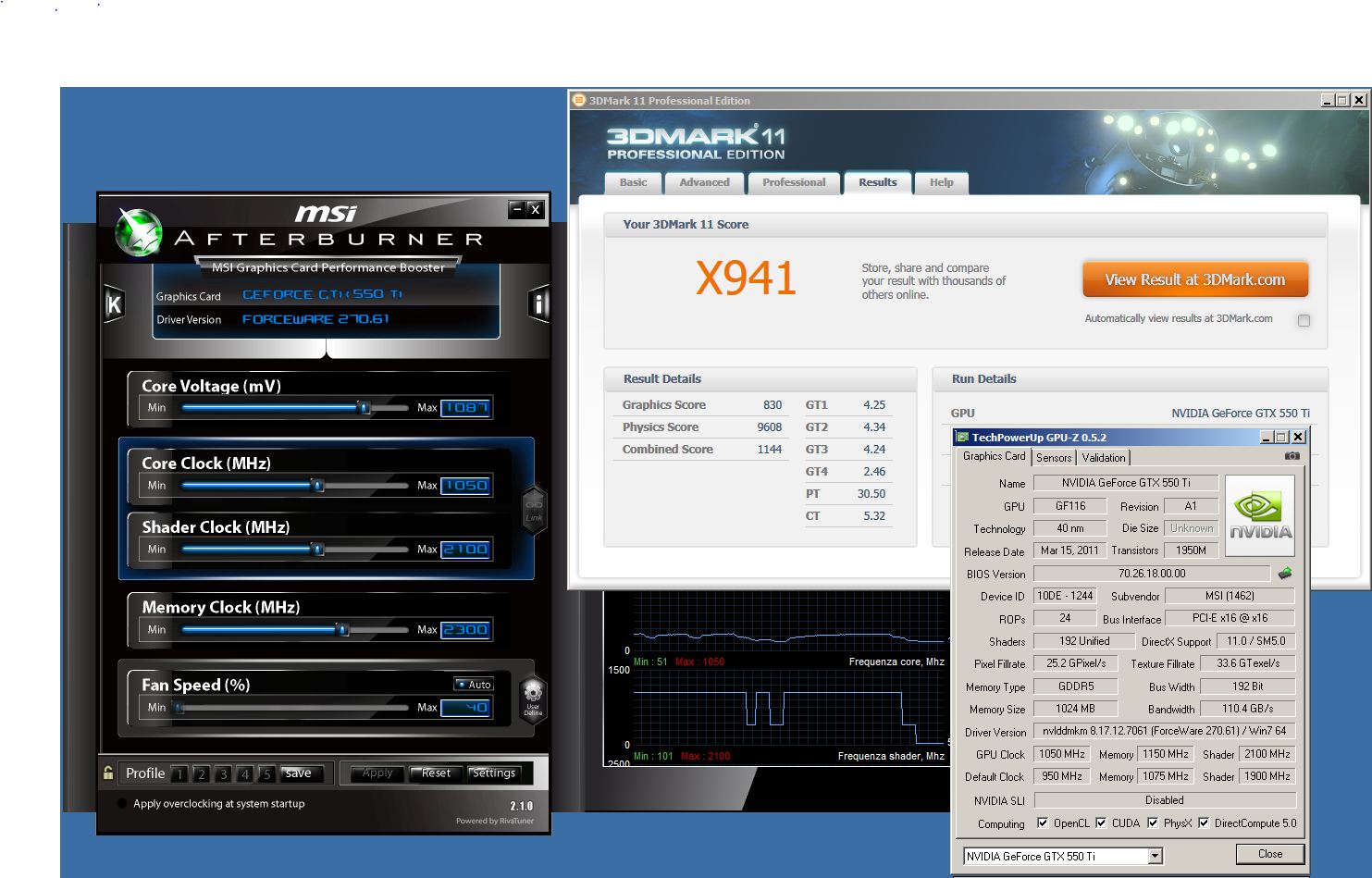
Task: Click the GPU-Z BIOS save chip icon
Action: [x=1285, y=574]
